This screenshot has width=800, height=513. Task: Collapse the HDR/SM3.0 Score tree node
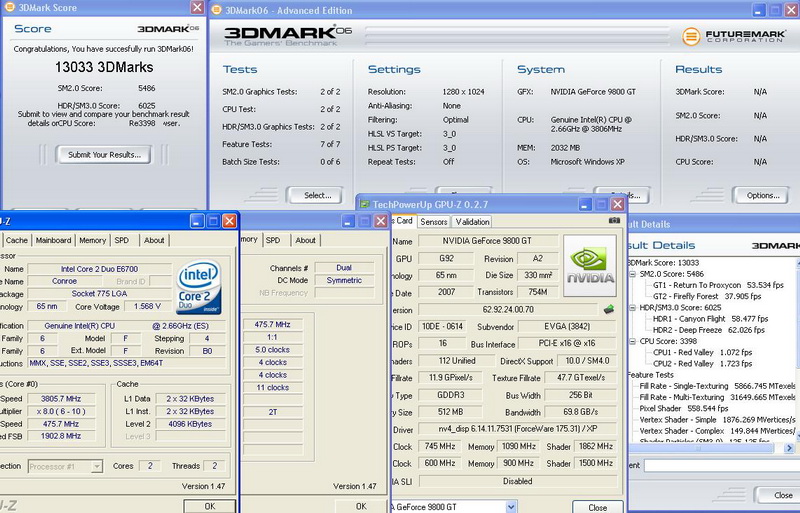[x=633, y=308]
